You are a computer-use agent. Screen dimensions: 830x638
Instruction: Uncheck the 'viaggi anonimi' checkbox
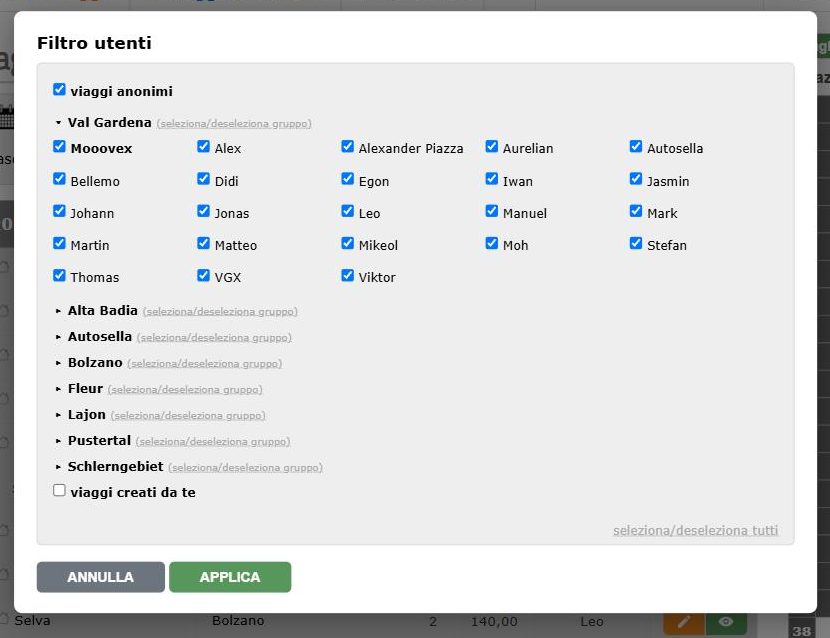click(x=59, y=89)
